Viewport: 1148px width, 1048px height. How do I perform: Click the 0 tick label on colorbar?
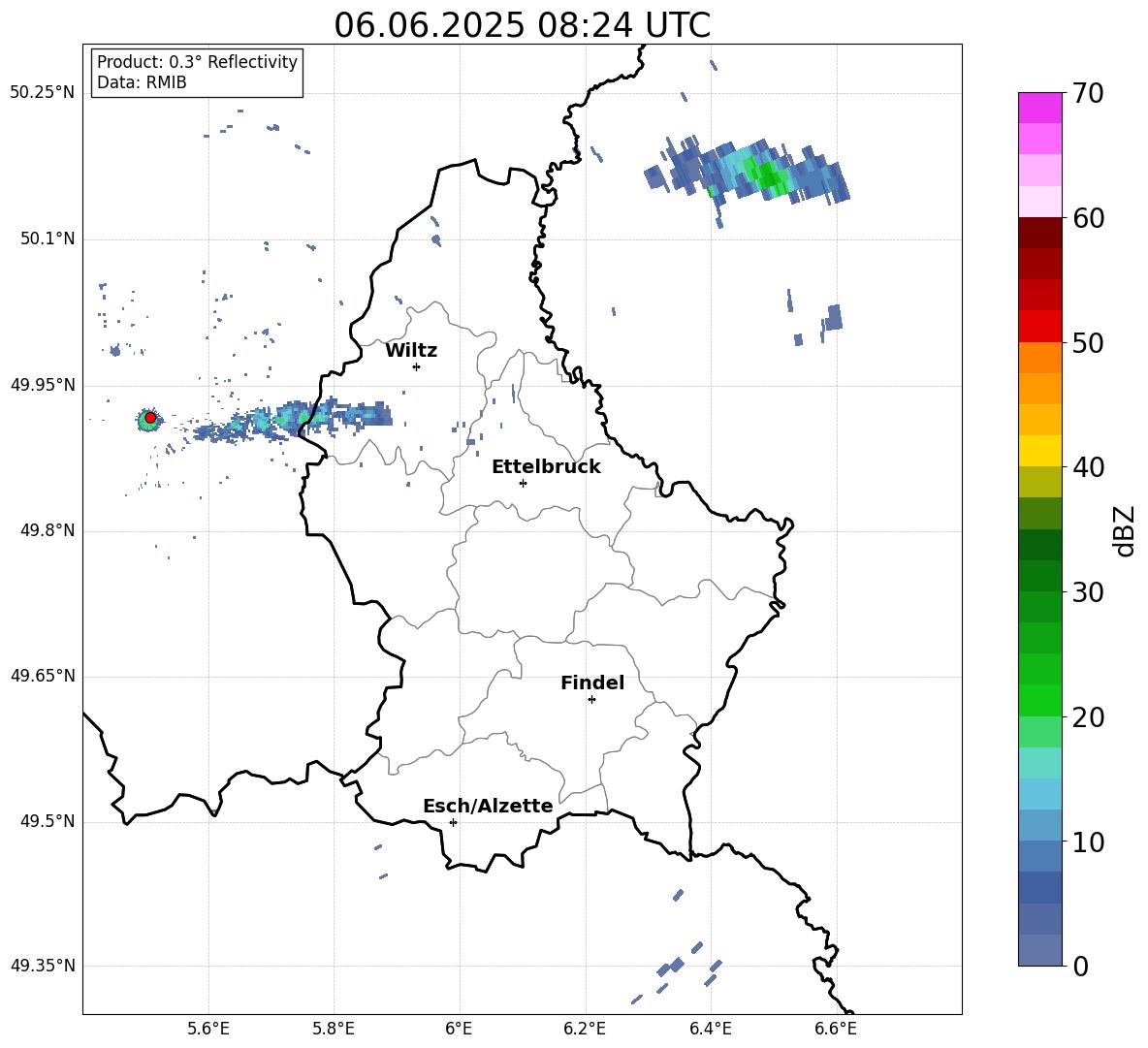point(1080,967)
